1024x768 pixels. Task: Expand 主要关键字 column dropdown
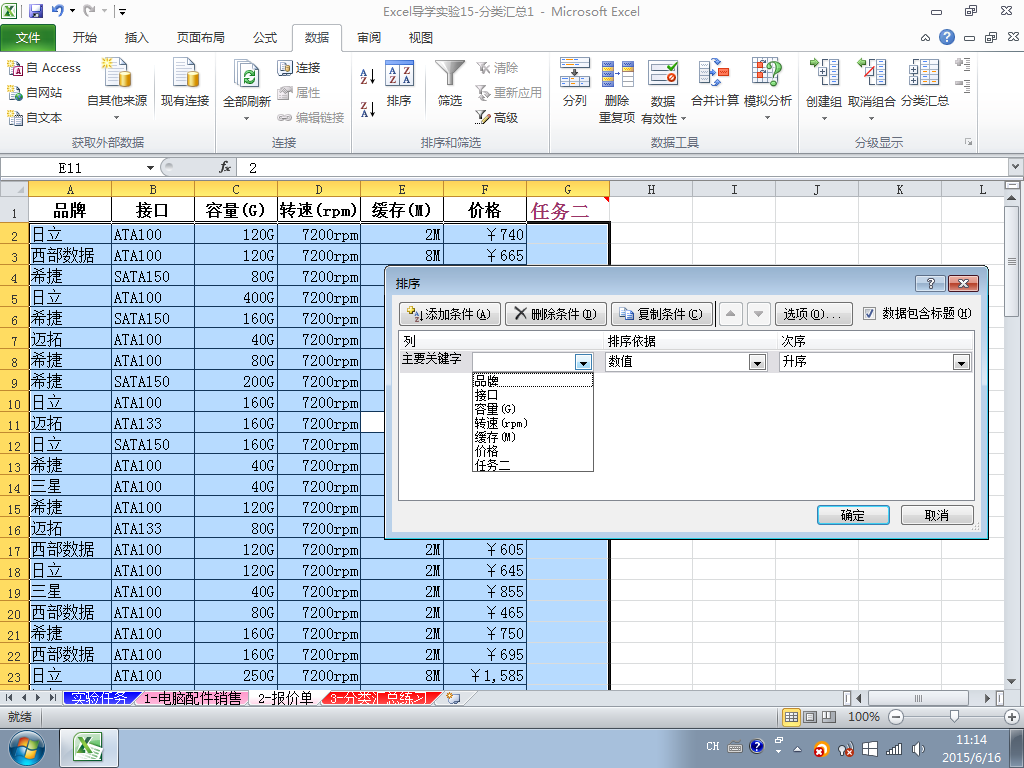coord(583,362)
